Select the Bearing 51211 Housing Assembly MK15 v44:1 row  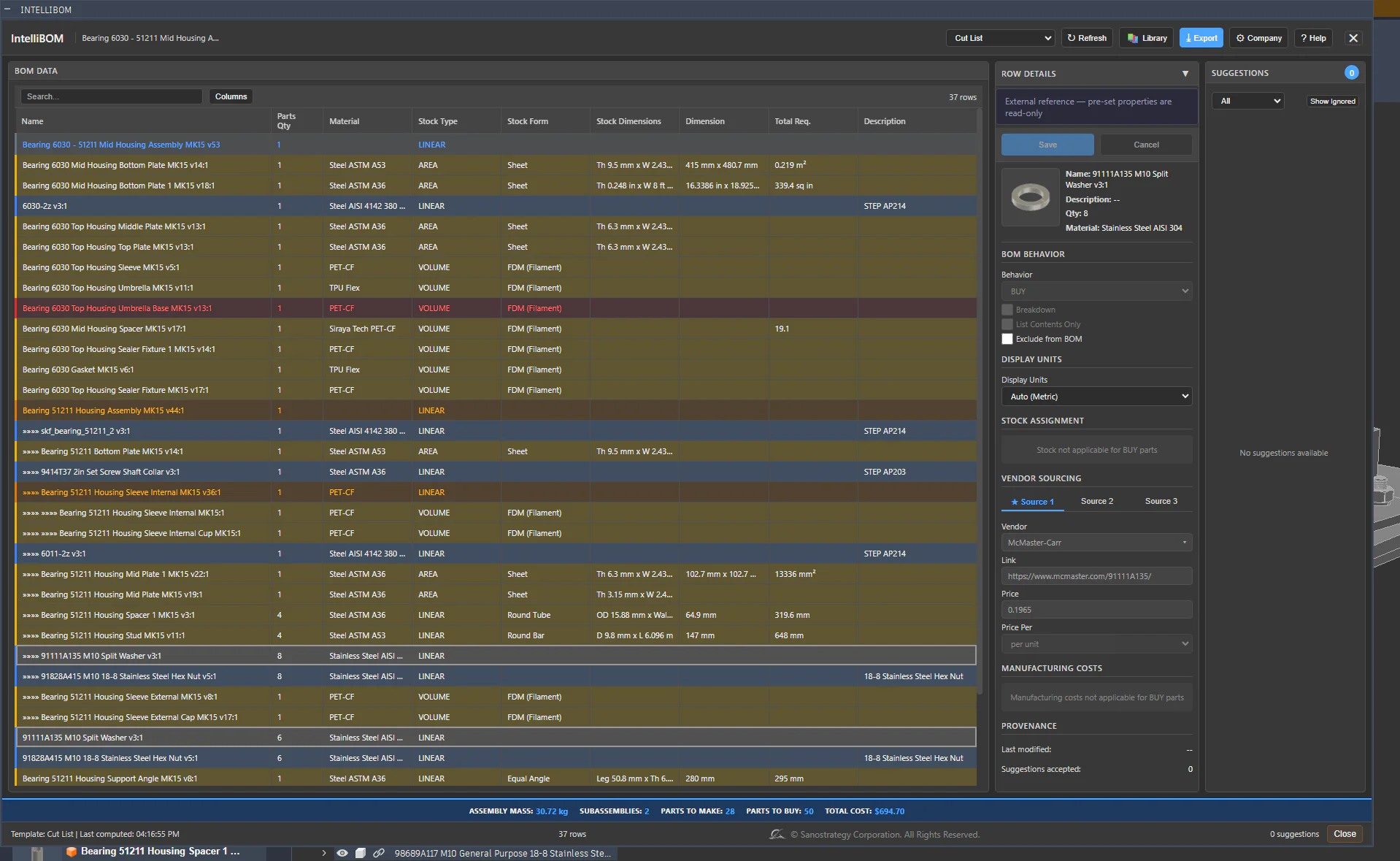click(496, 410)
